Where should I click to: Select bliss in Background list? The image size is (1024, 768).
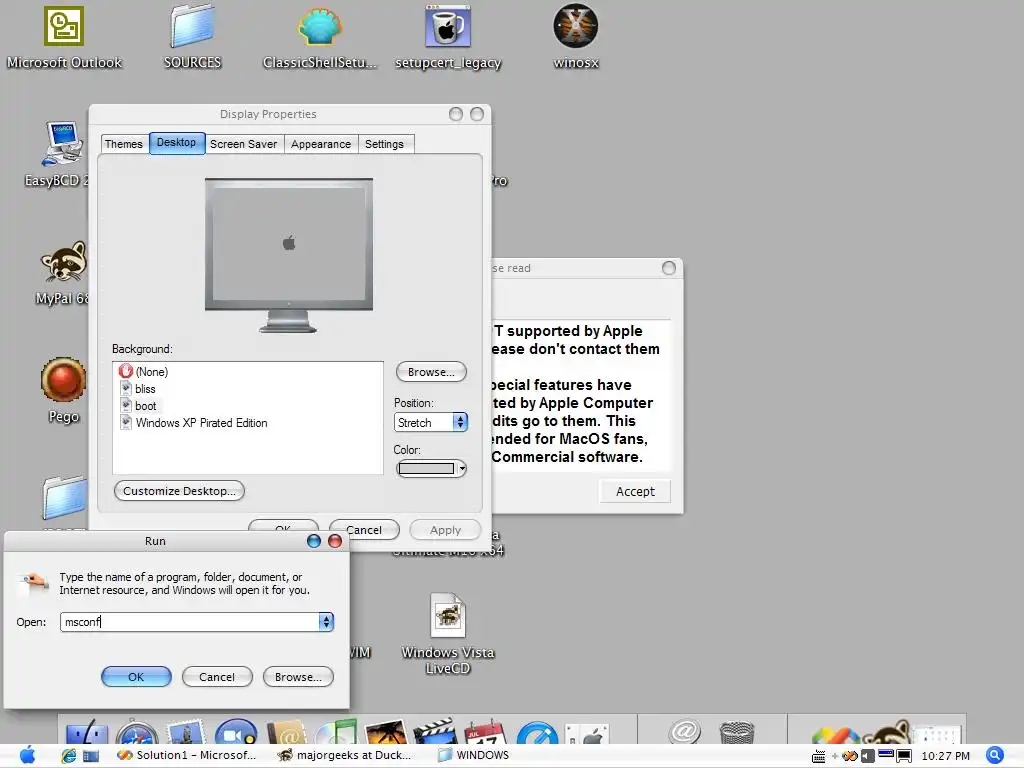(138, 389)
